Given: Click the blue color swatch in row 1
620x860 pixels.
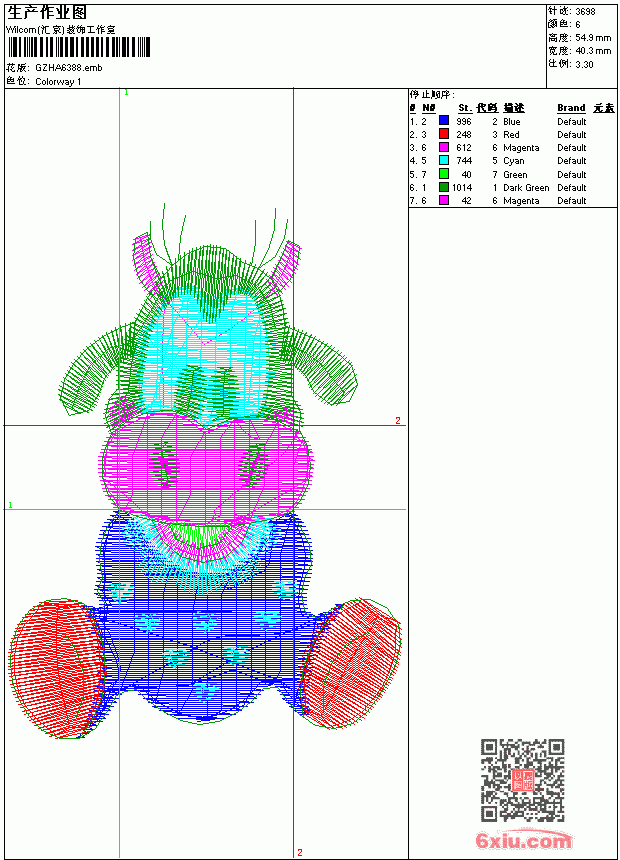Looking at the screenshot, I should point(444,121).
